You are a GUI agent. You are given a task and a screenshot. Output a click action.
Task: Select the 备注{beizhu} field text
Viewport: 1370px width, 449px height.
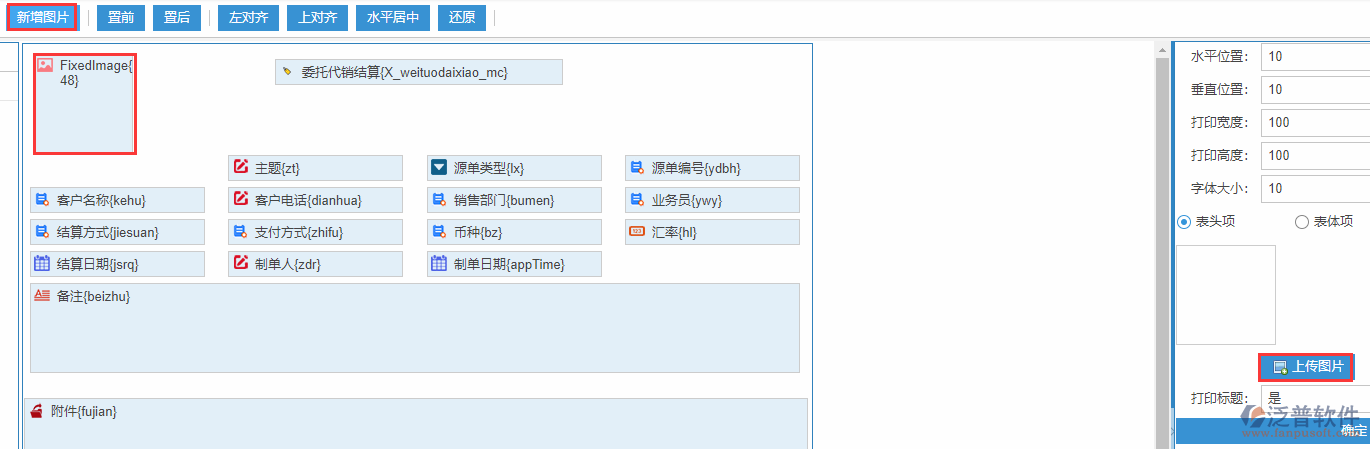(x=93, y=296)
